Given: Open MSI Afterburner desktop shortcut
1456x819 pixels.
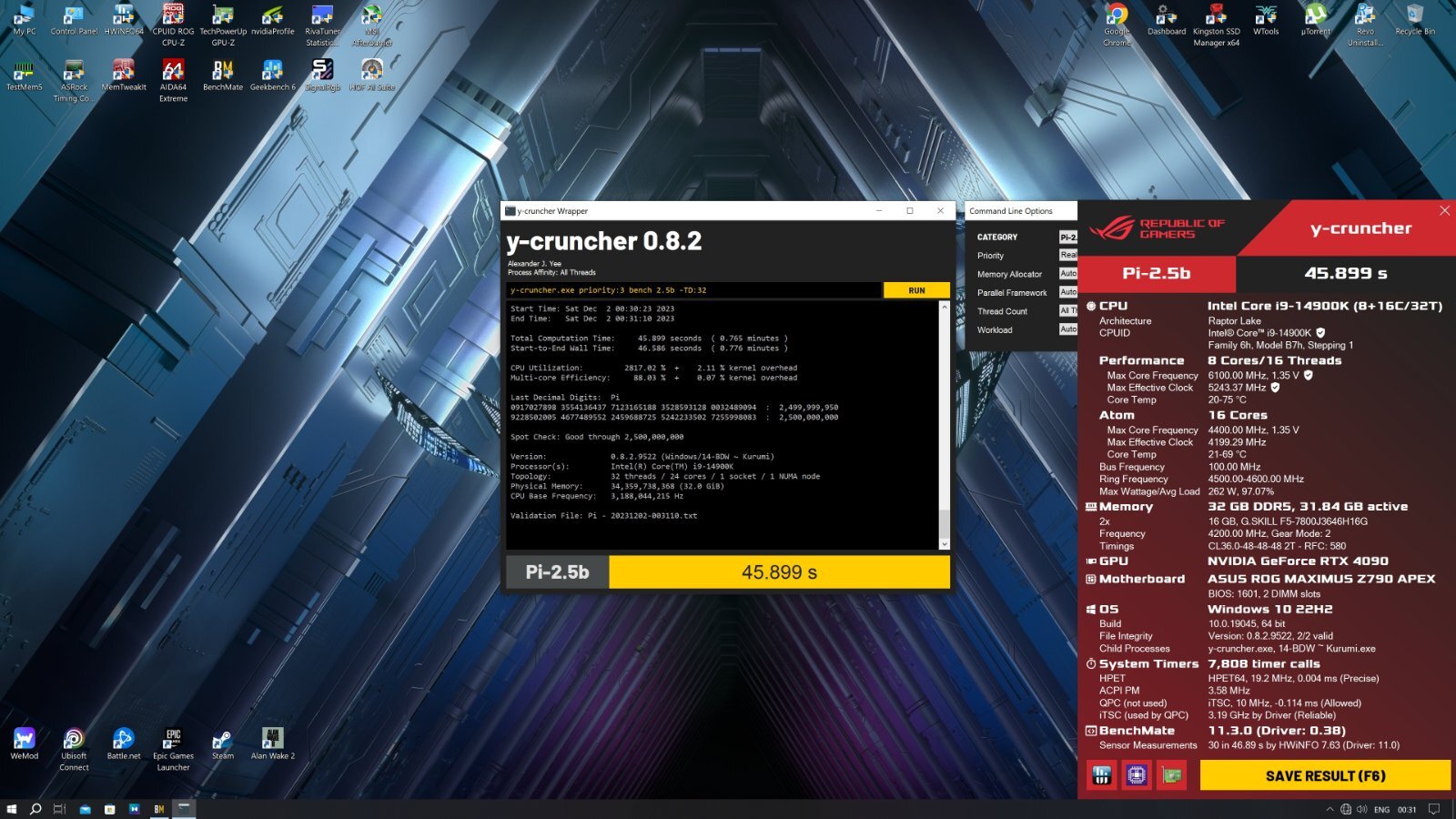Looking at the screenshot, I should 371,25.
